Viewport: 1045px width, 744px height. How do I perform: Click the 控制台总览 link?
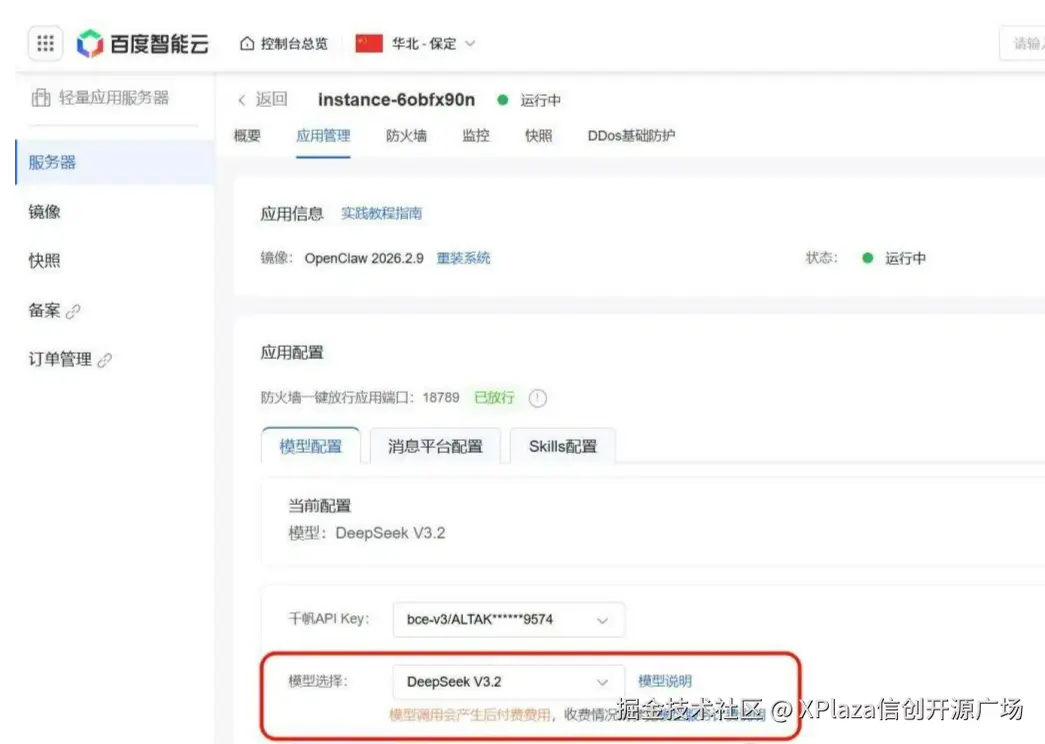click(x=295, y=44)
